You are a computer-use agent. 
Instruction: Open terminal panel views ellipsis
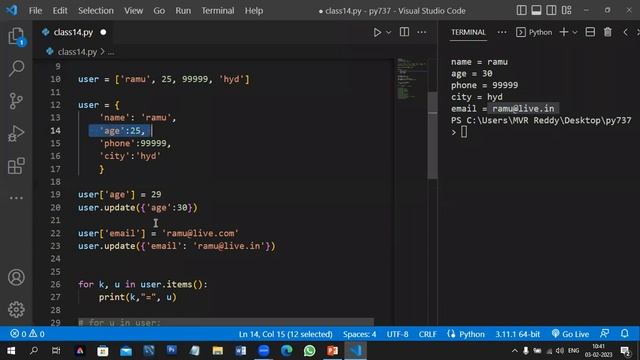click(502, 32)
